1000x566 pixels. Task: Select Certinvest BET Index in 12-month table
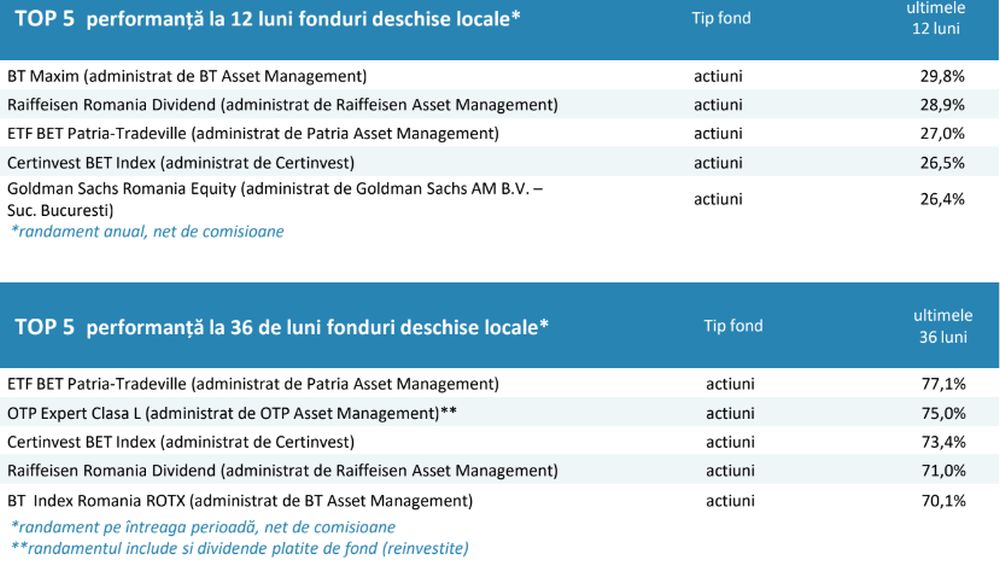point(180,163)
